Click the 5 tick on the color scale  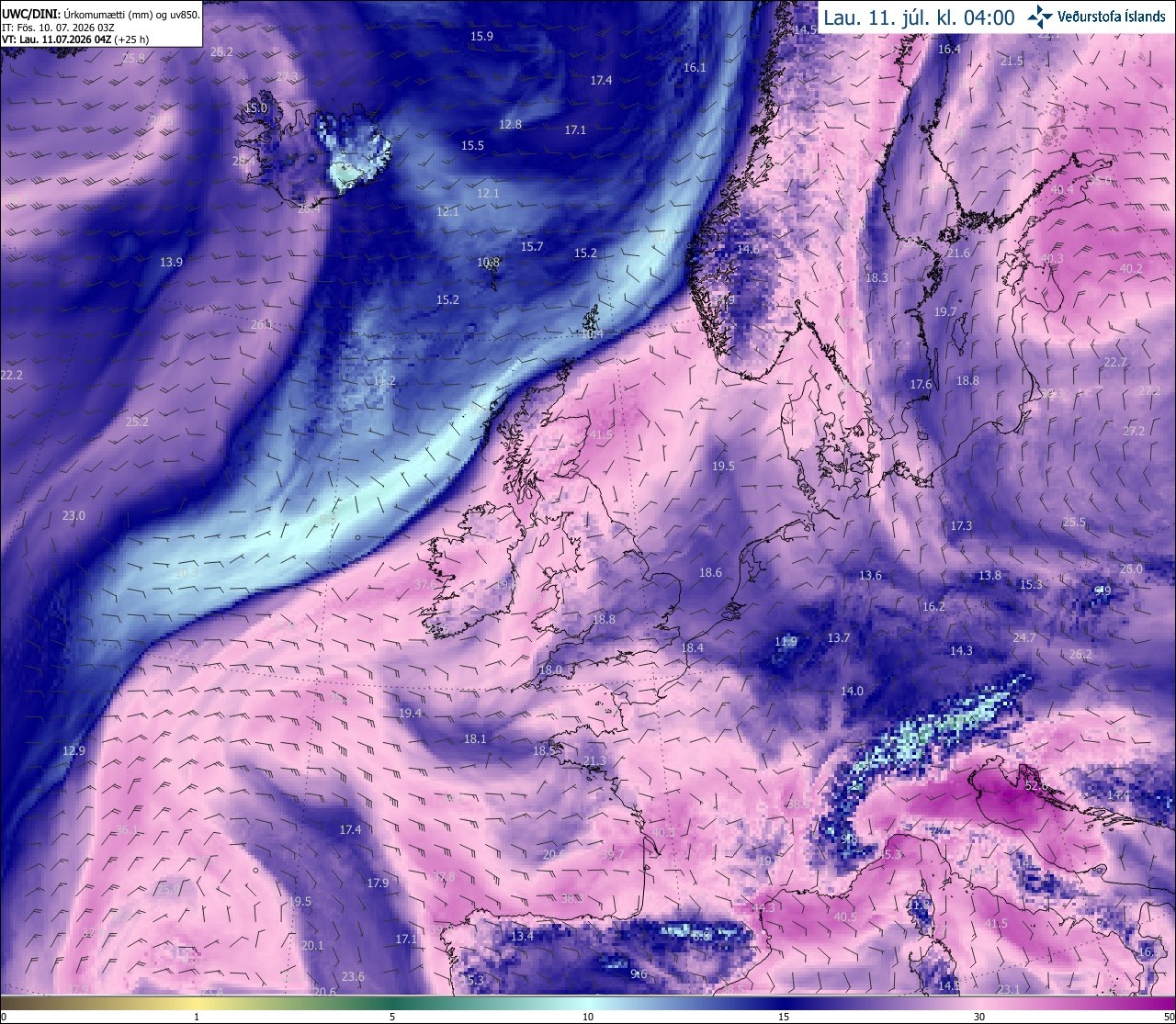(392, 1017)
